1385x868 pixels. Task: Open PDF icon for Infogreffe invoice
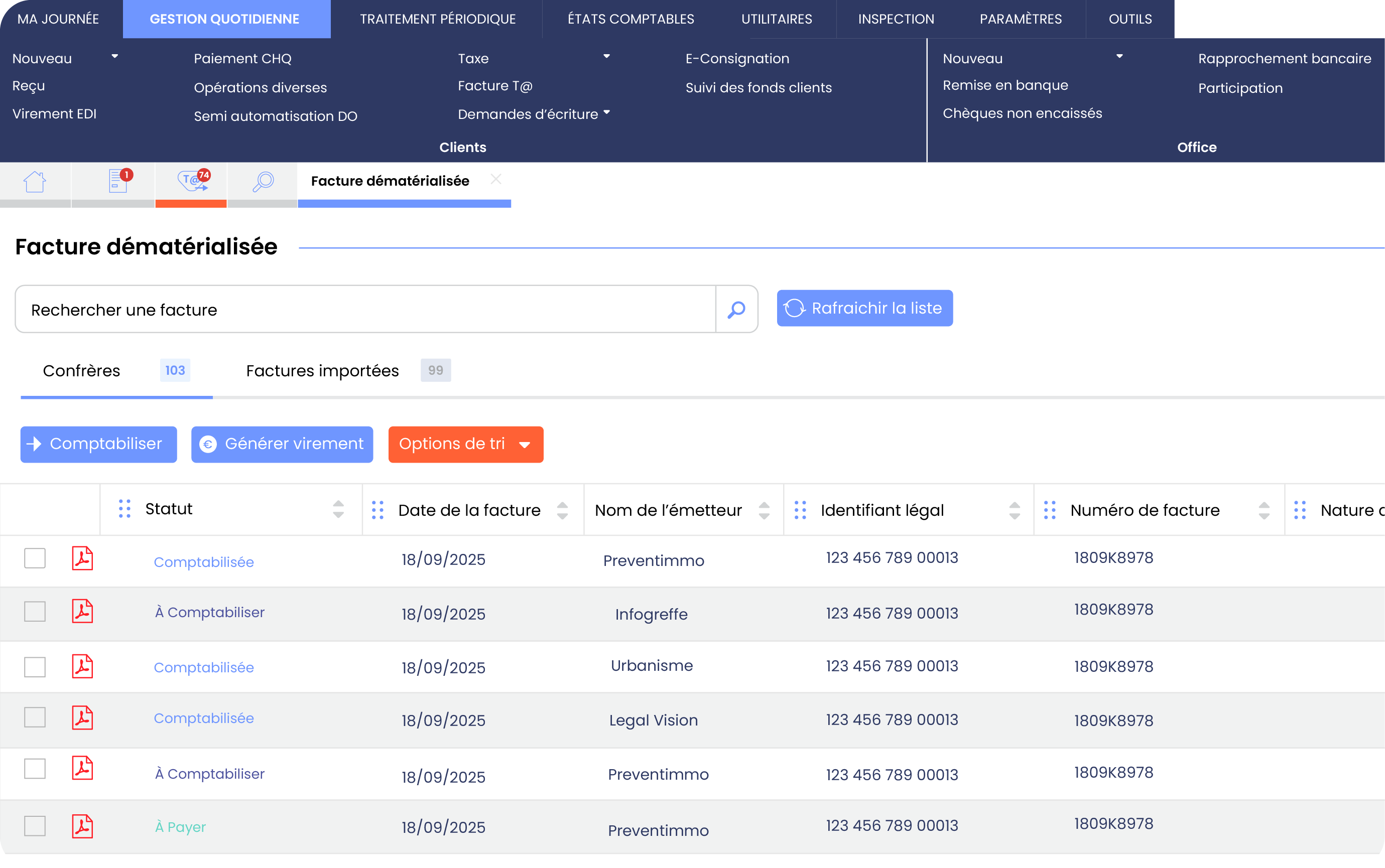[x=82, y=612]
